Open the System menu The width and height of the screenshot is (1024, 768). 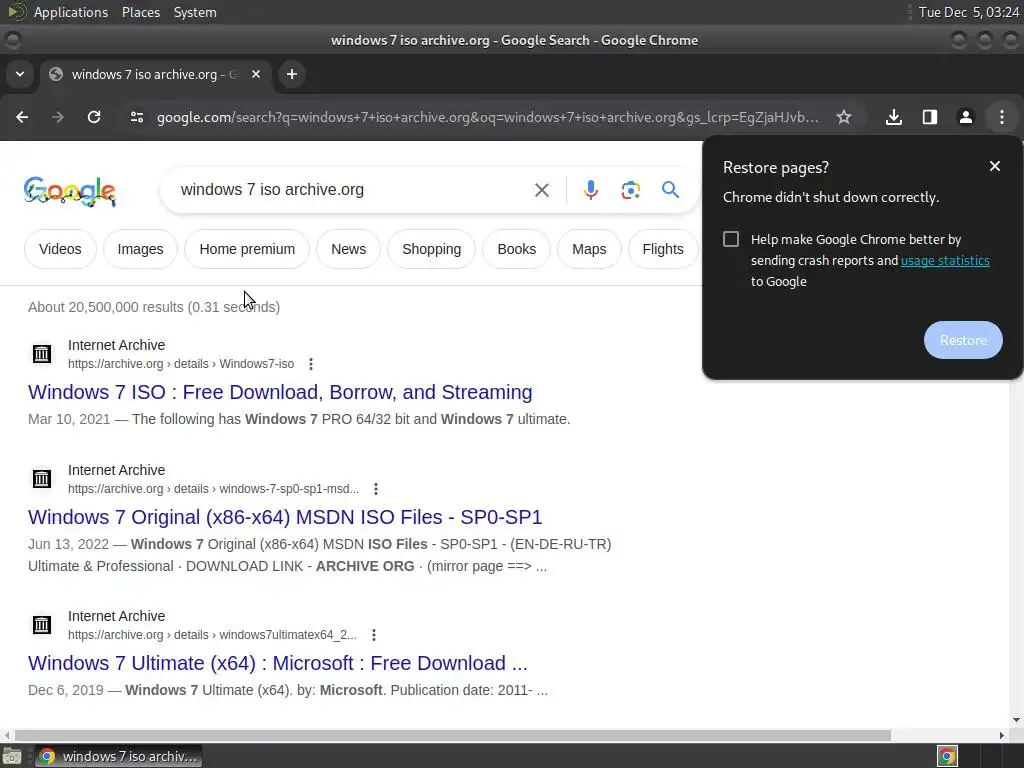pyautogui.click(x=195, y=12)
